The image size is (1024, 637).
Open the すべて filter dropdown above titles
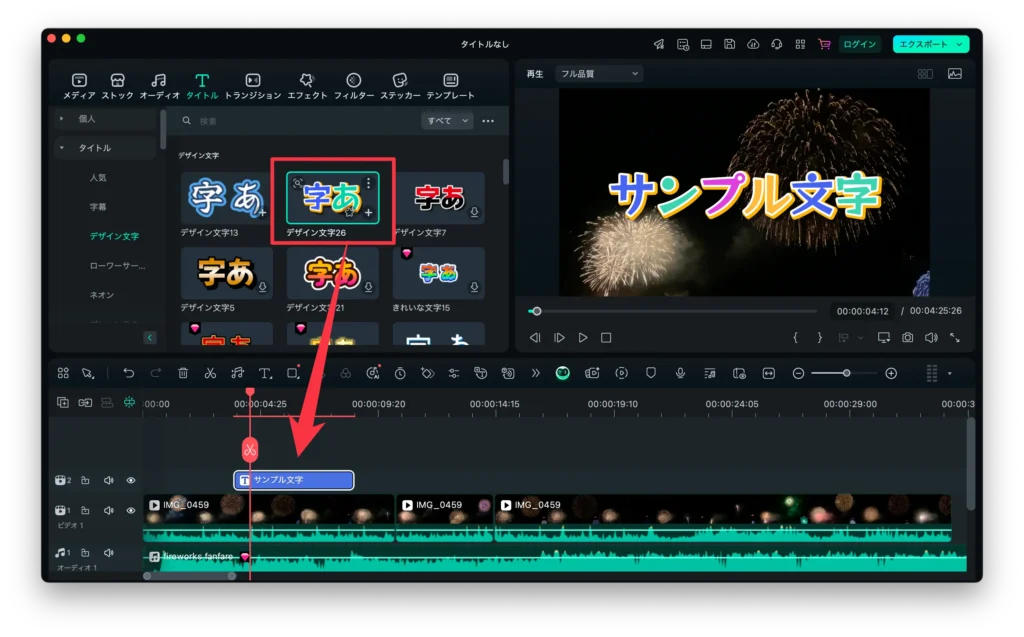446,120
